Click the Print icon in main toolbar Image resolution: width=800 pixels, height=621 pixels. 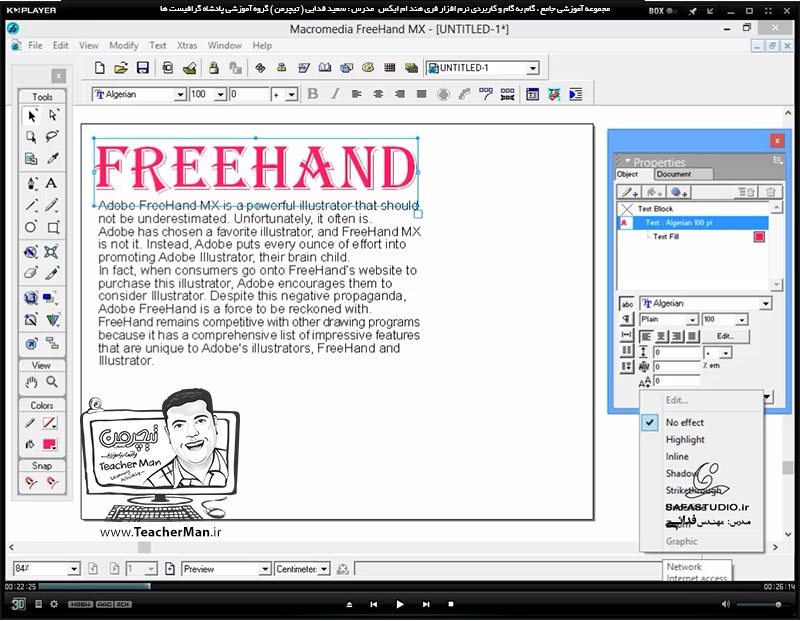coord(189,68)
